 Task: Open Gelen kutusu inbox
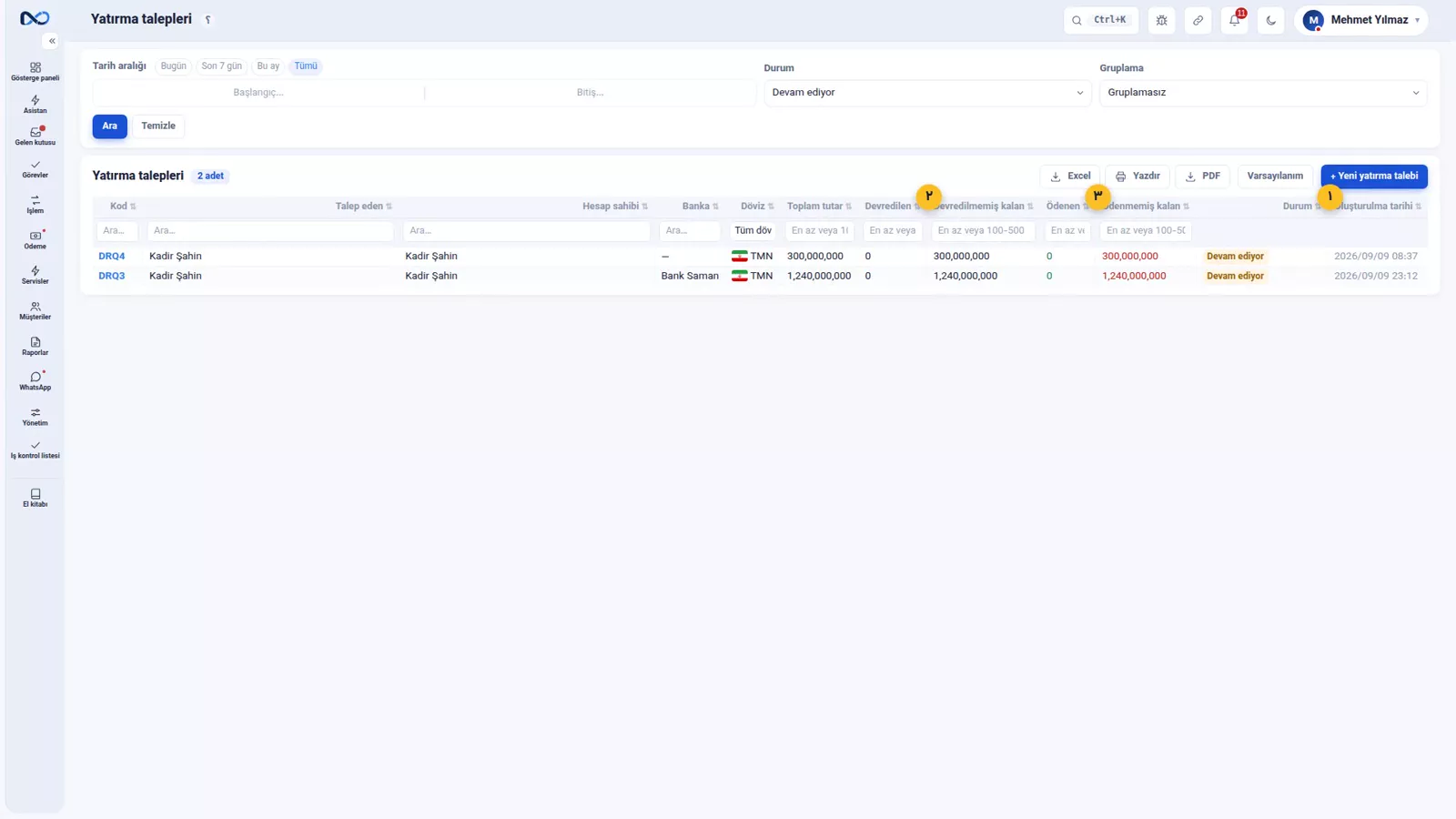[35, 136]
